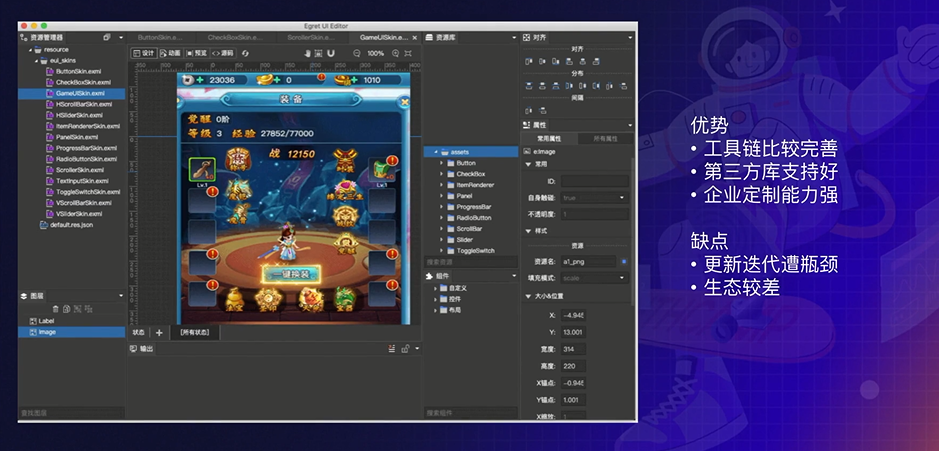This screenshot has width=939, height=451.
Task: Open the 属性 panel dropdown menu
Action: 630,125
